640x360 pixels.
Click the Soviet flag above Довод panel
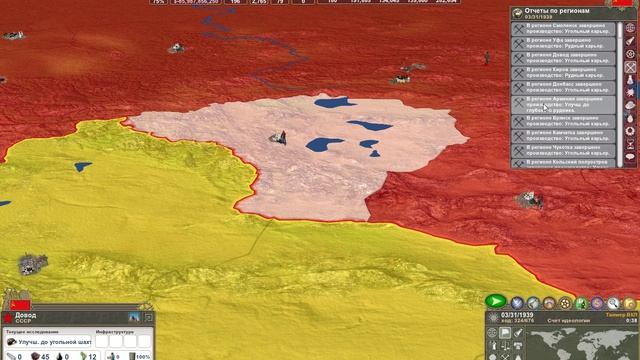(x=20, y=305)
